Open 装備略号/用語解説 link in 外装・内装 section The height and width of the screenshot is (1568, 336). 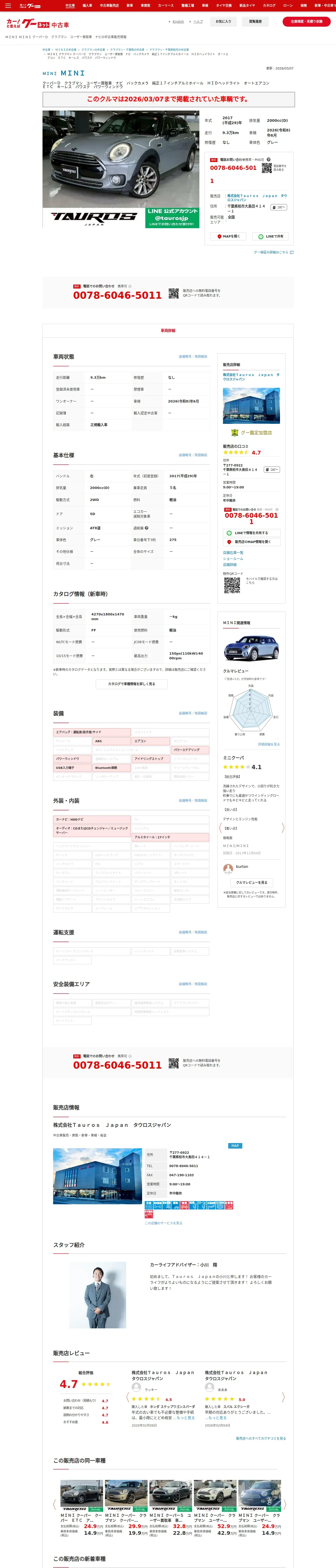click(193, 800)
